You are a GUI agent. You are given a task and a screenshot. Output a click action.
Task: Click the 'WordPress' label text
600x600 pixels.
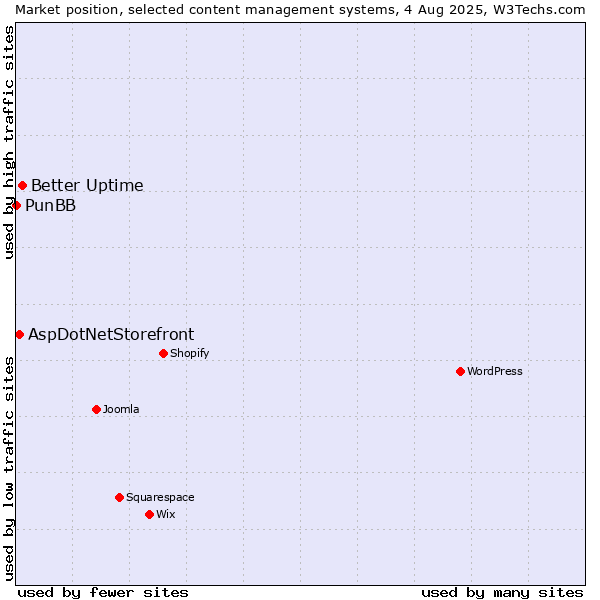point(495,371)
